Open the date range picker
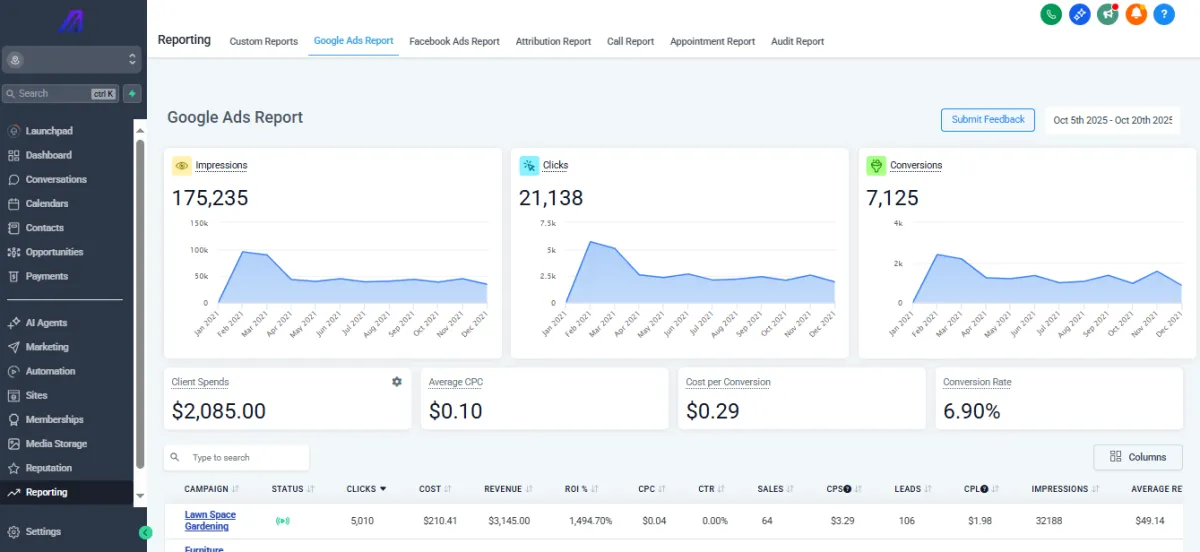Viewport: 1200px width, 552px height. tap(1112, 120)
